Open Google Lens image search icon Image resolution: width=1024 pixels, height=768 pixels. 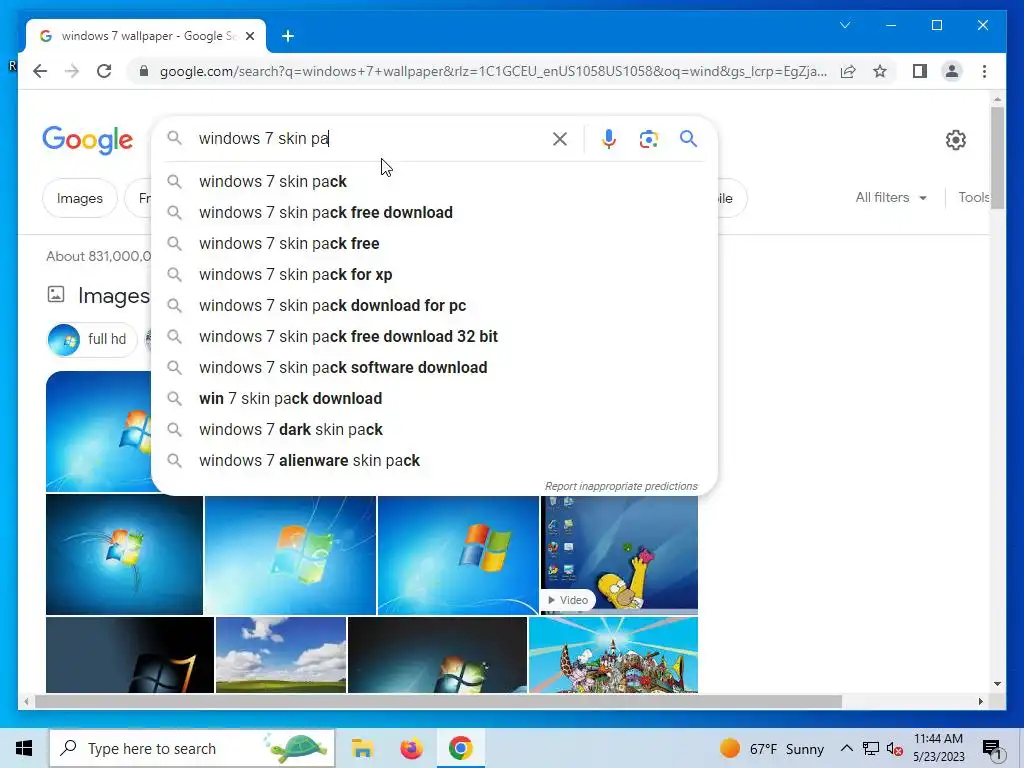click(x=648, y=139)
